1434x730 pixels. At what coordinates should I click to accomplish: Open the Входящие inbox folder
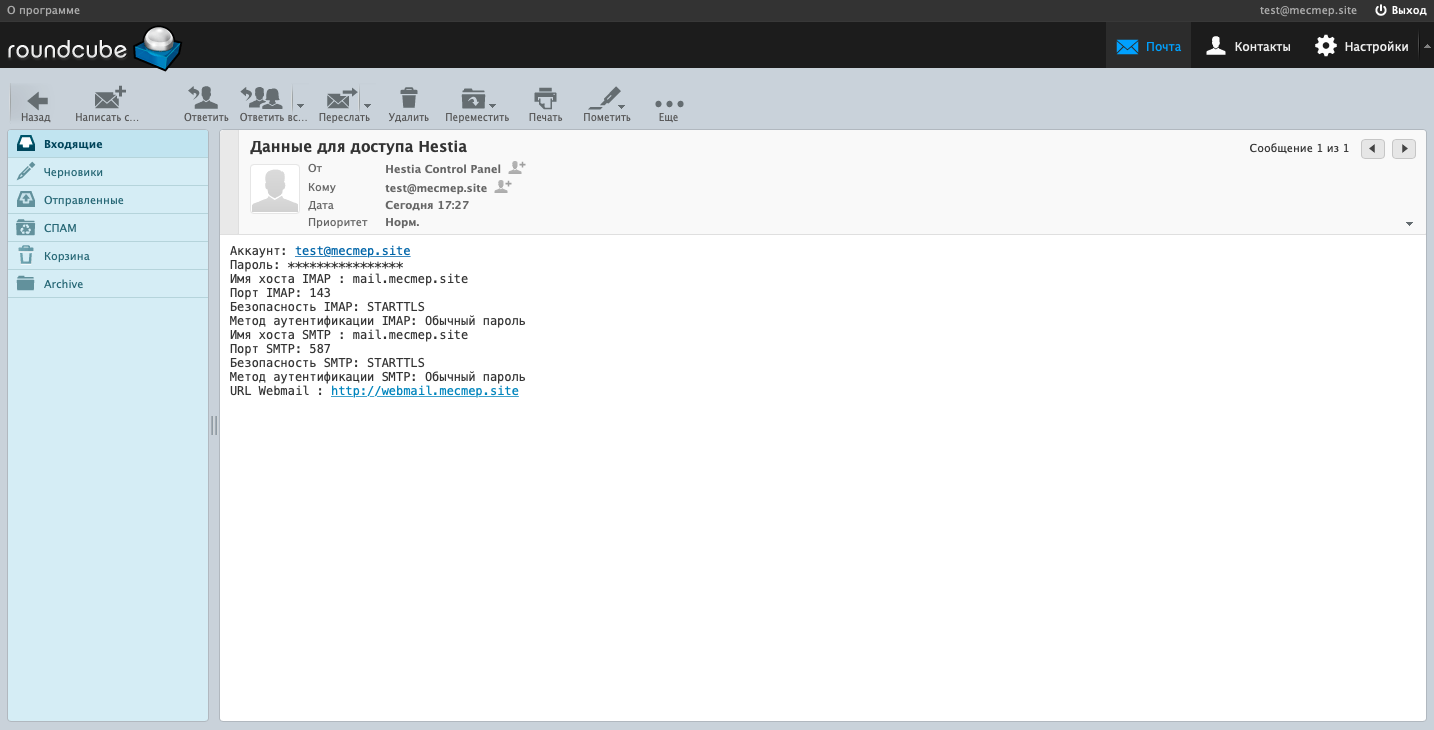(108, 144)
